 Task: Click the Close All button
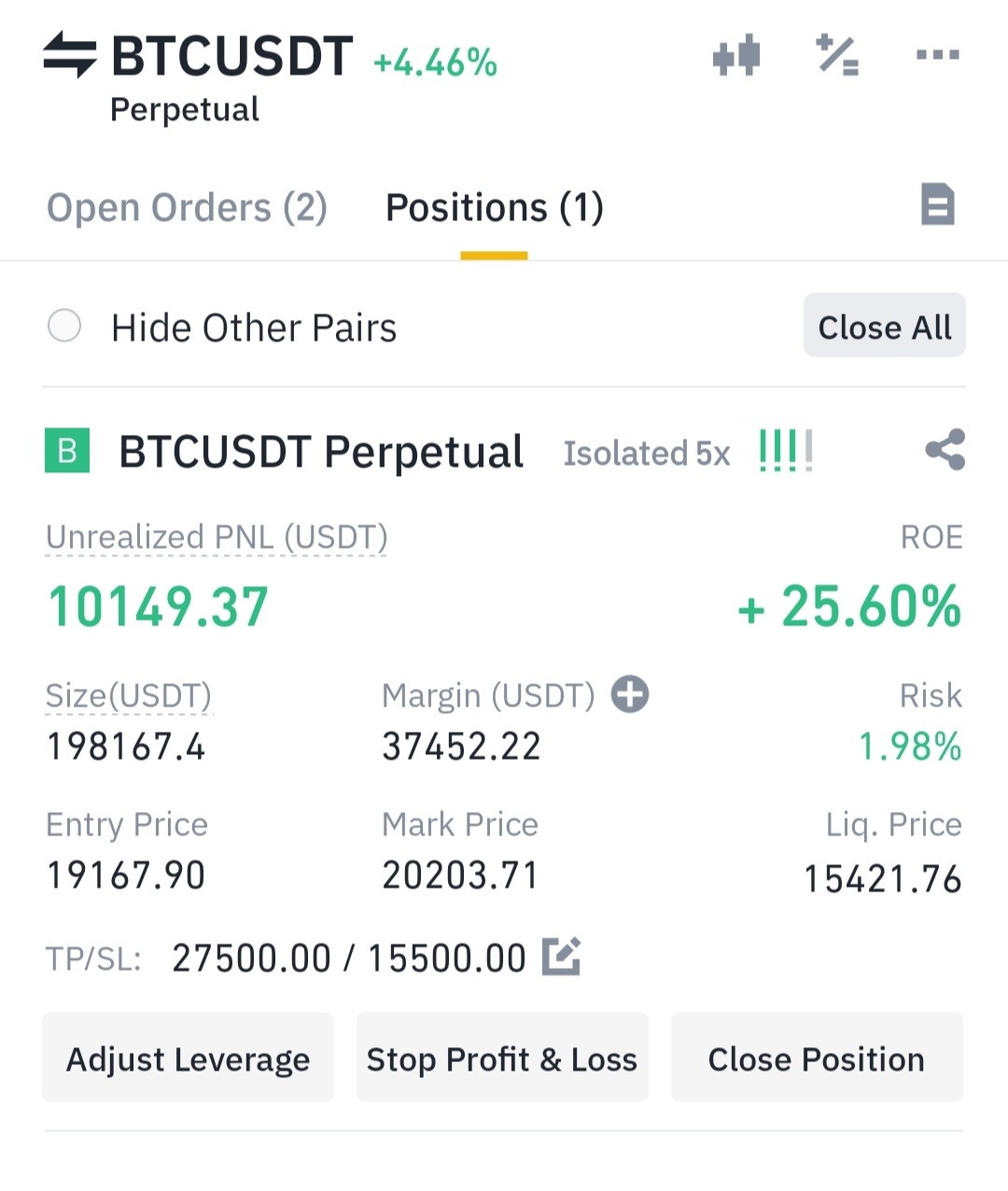885,326
